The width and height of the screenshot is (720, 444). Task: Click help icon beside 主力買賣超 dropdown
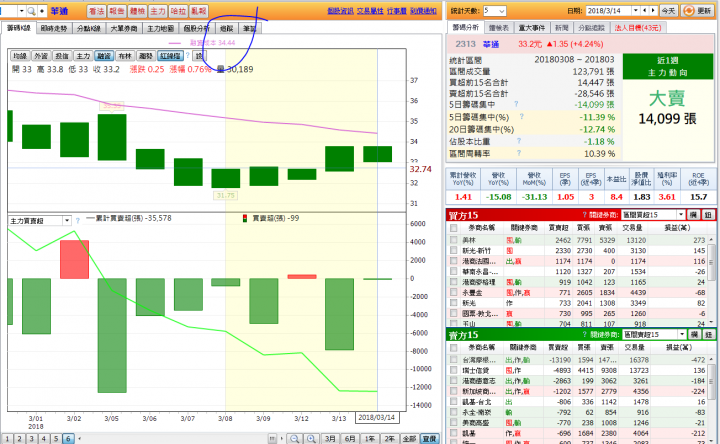pos(78,220)
